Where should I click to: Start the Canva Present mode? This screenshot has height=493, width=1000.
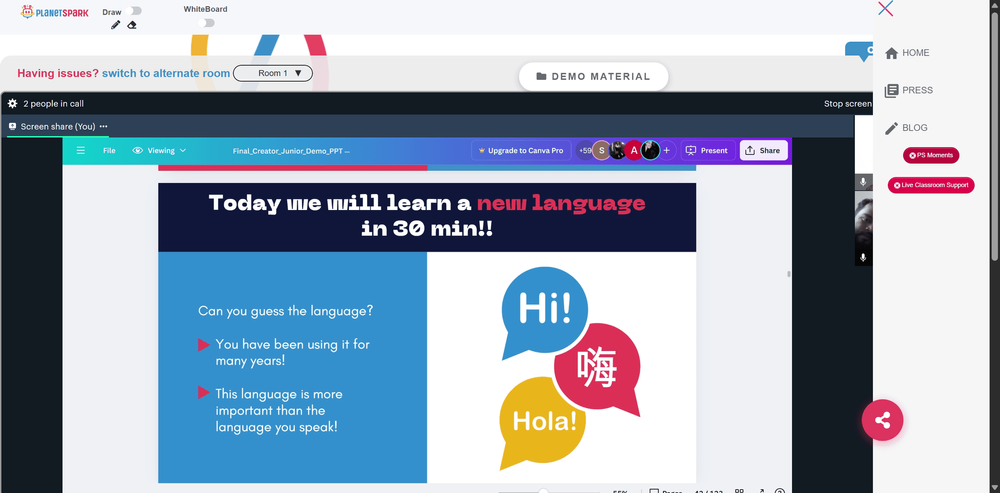pyautogui.click(x=707, y=151)
